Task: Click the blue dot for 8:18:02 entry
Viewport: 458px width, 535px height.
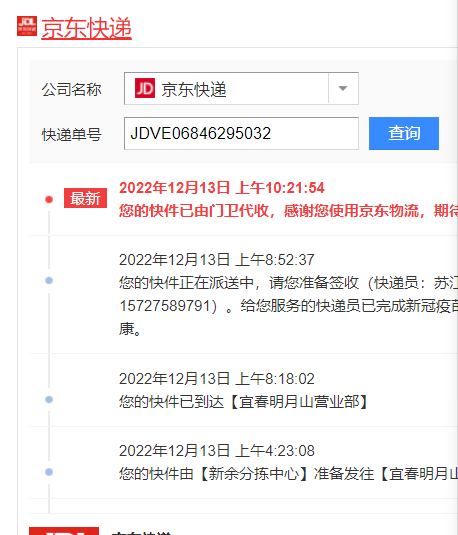Action: [x=49, y=399]
